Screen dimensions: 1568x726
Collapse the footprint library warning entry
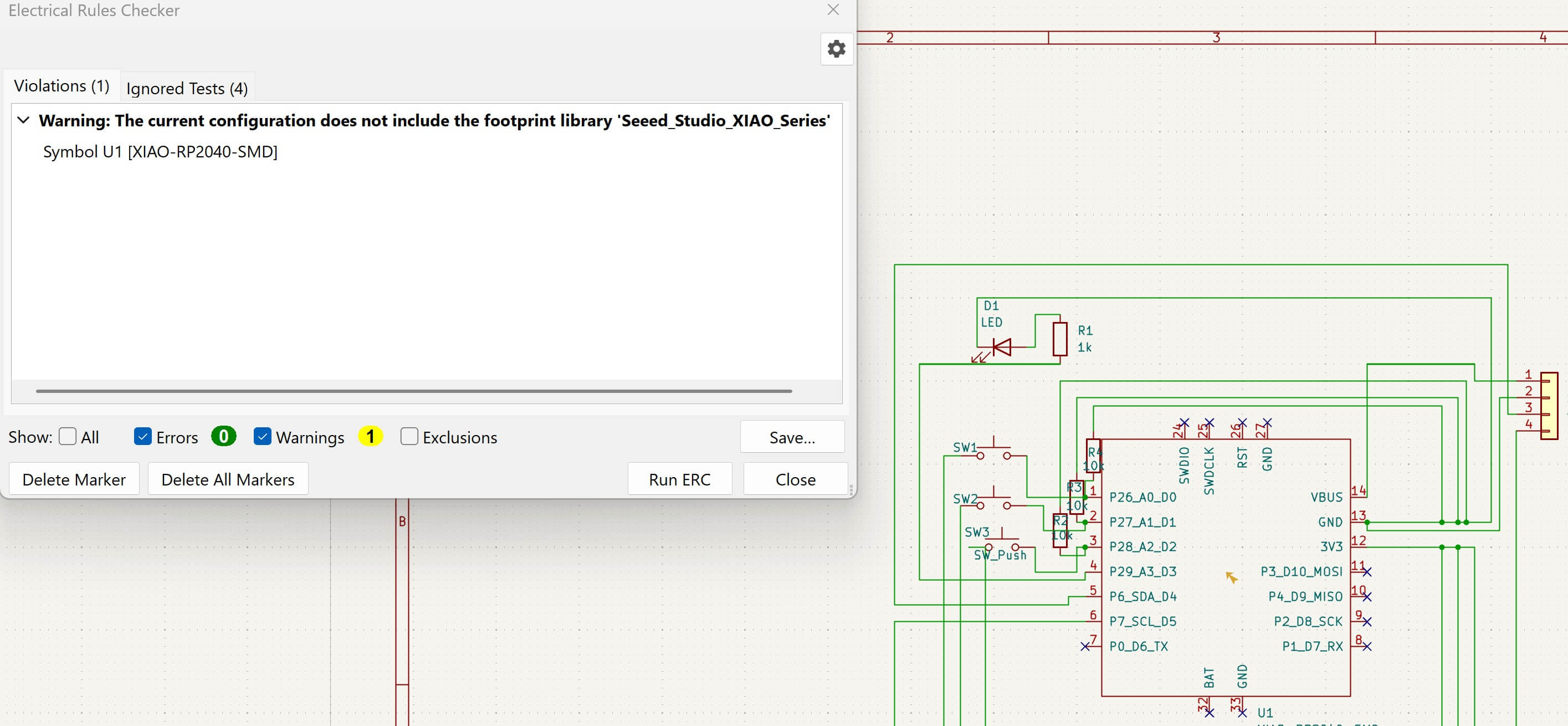24,120
